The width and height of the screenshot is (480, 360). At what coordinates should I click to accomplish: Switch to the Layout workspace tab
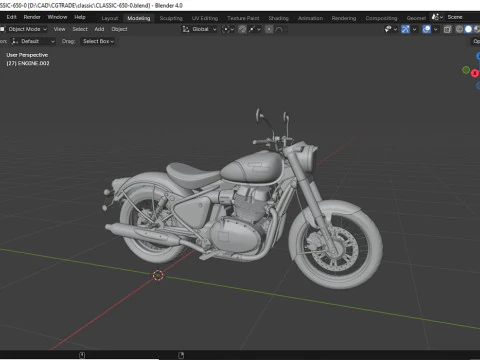pos(110,18)
